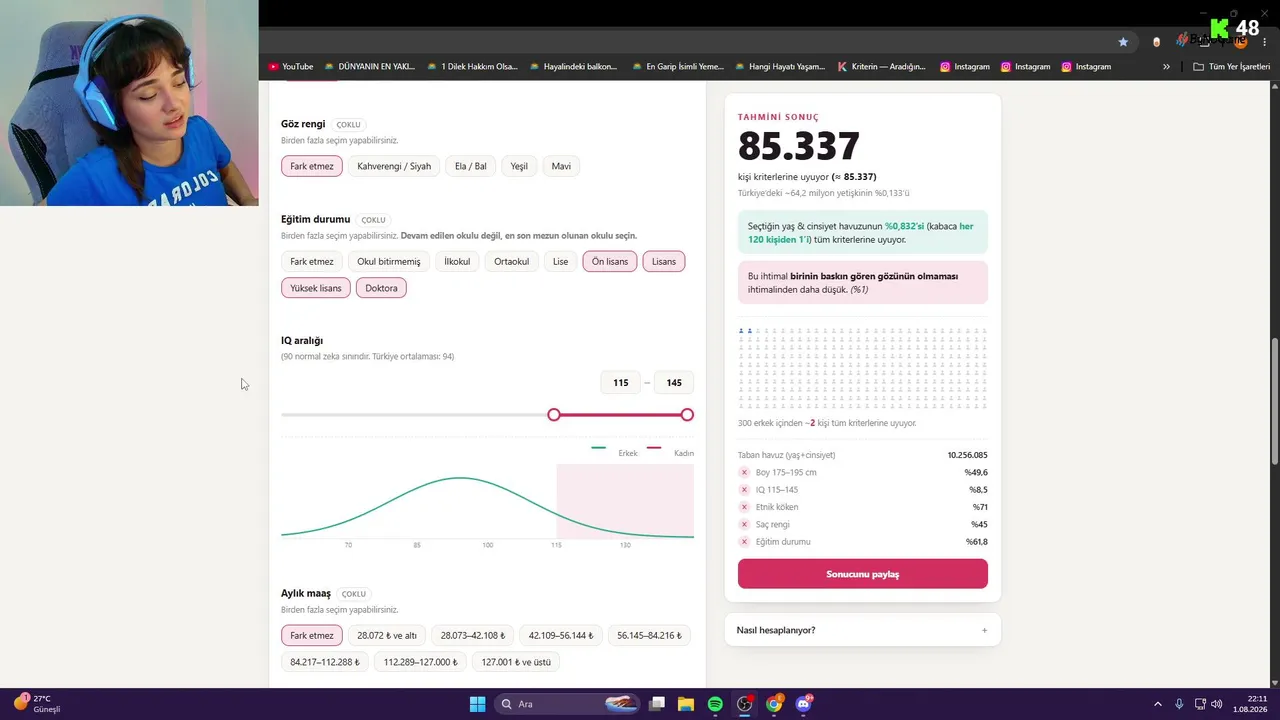Open the Windows Start menu

478,704
